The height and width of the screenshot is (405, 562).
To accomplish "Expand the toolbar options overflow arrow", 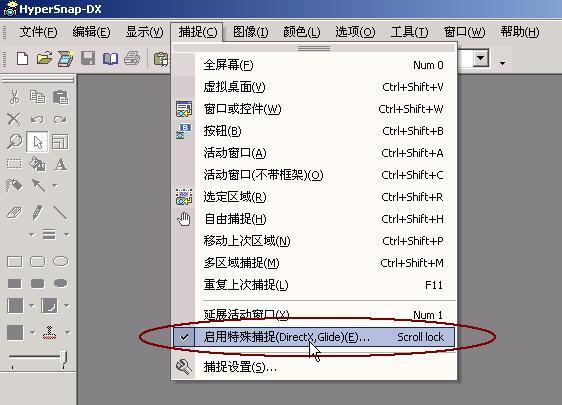I will pos(503,63).
